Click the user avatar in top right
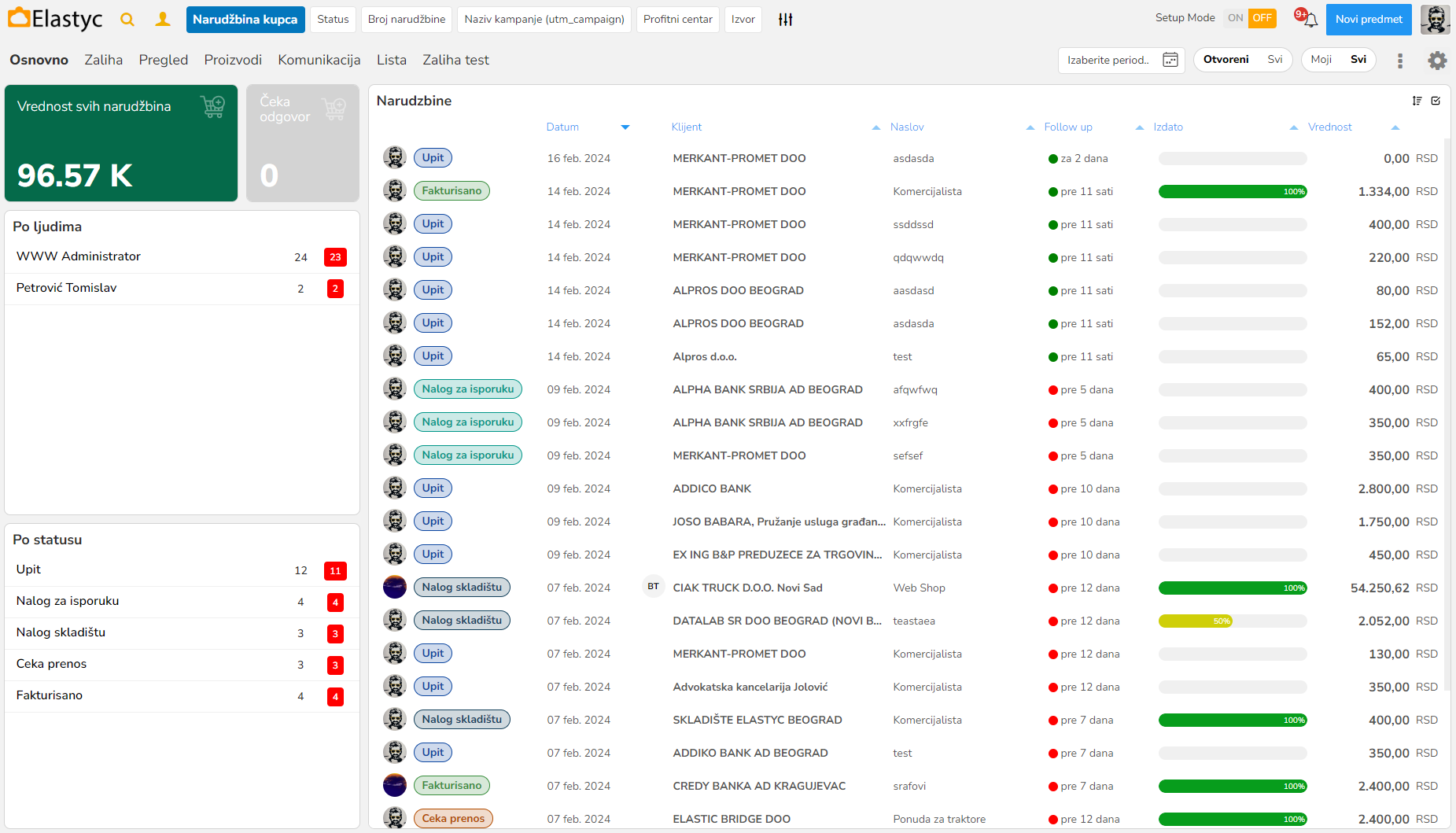1456x833 pixels. [1436, 20]
